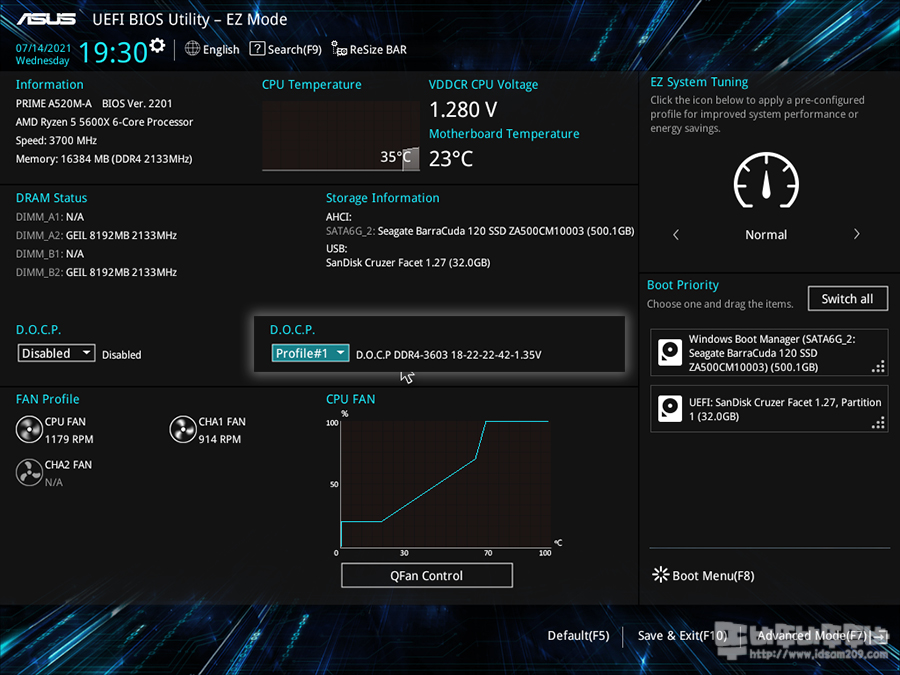
Task: Click the CPU FAN profile icon
Action: [29, 429]
